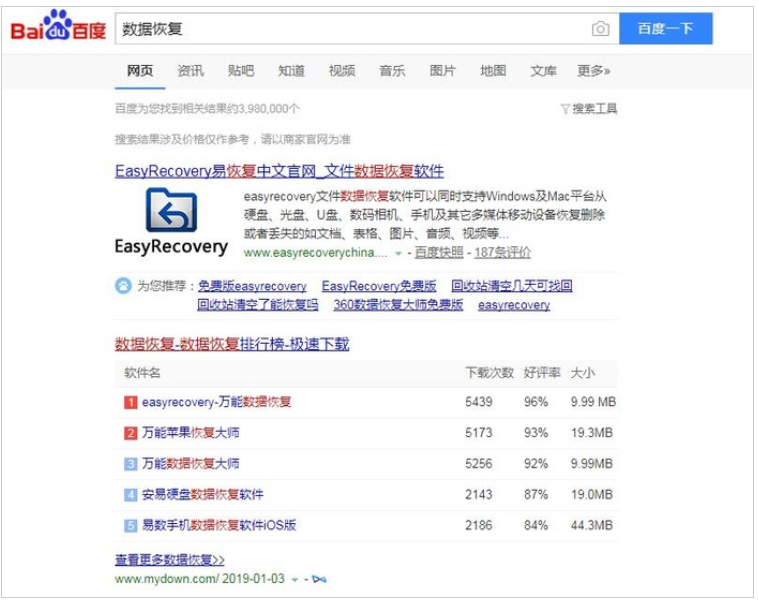Click the red rank 2 badge
Screen dimensions: 759x600
[130, 433]
